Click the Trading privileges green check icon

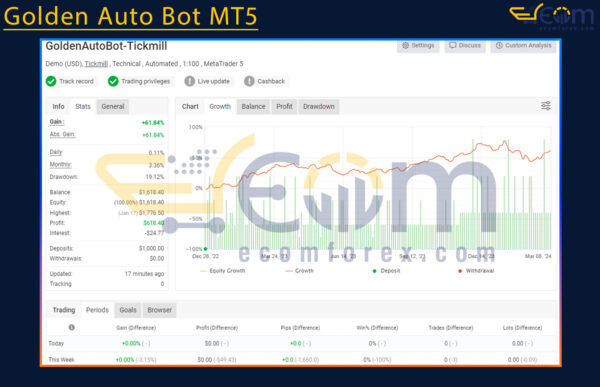[x=113, y=81]
